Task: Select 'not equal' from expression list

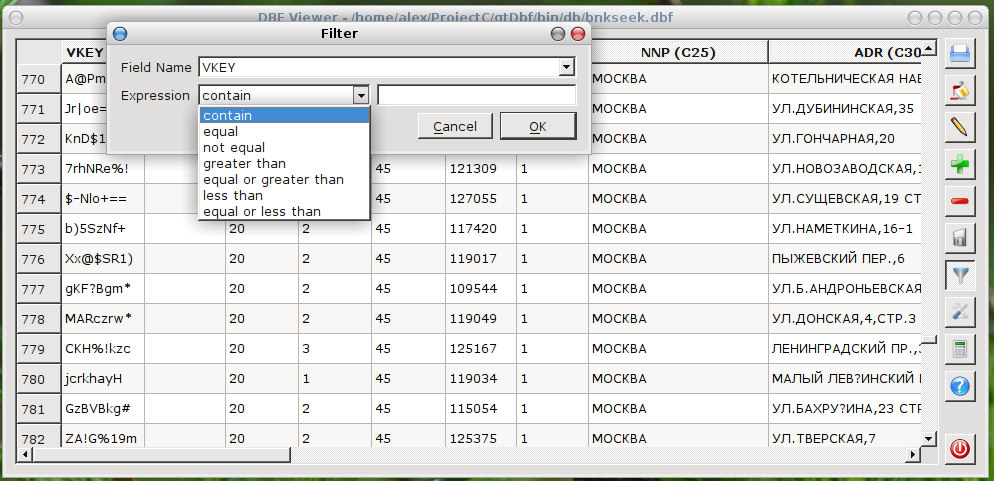Action: 234,147
